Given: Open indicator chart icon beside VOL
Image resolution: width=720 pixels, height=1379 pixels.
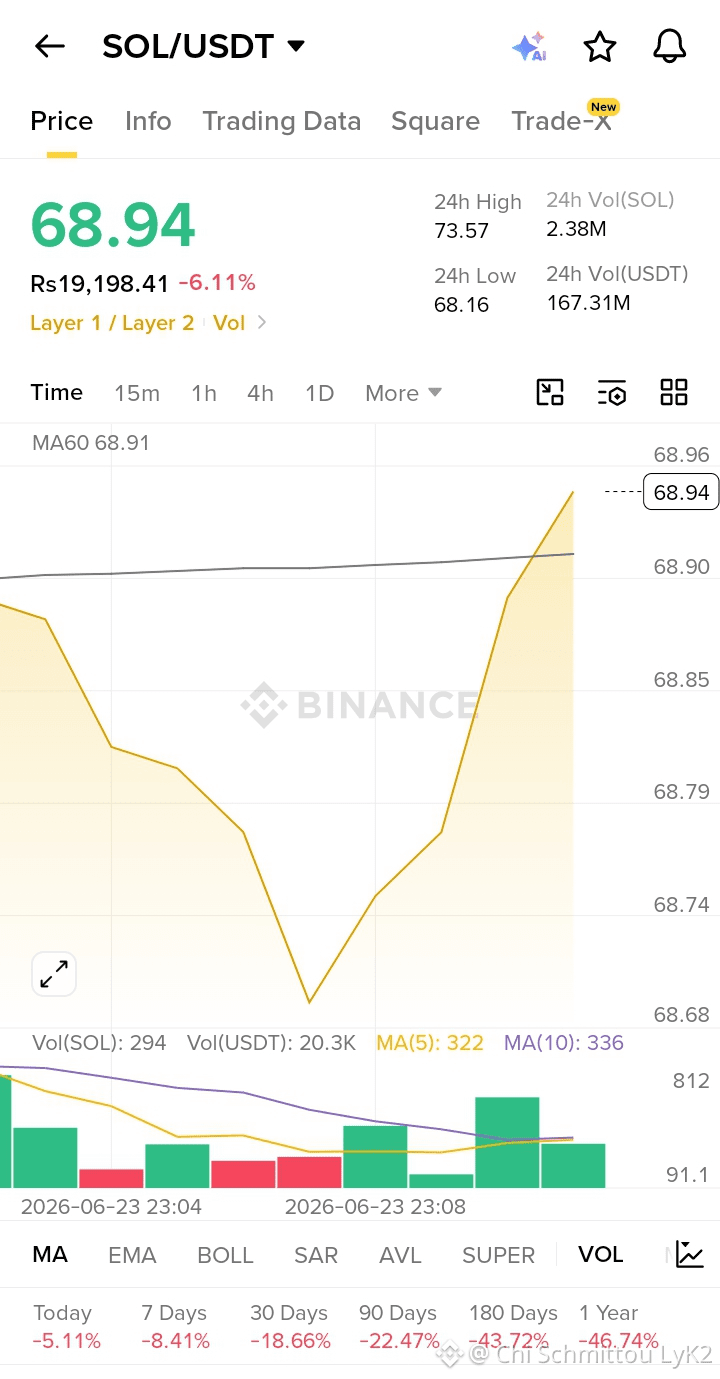Looking at the screenshot, I should click(690, 1254).
